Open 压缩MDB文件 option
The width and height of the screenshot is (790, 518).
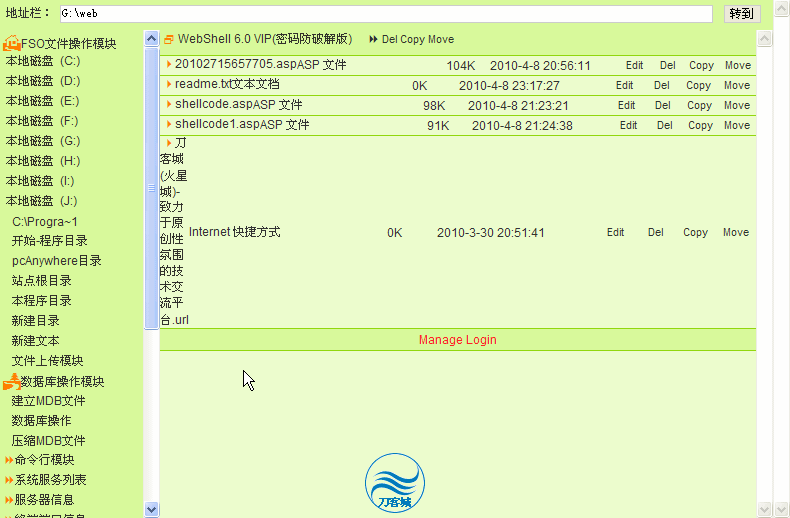coord(48,441)
